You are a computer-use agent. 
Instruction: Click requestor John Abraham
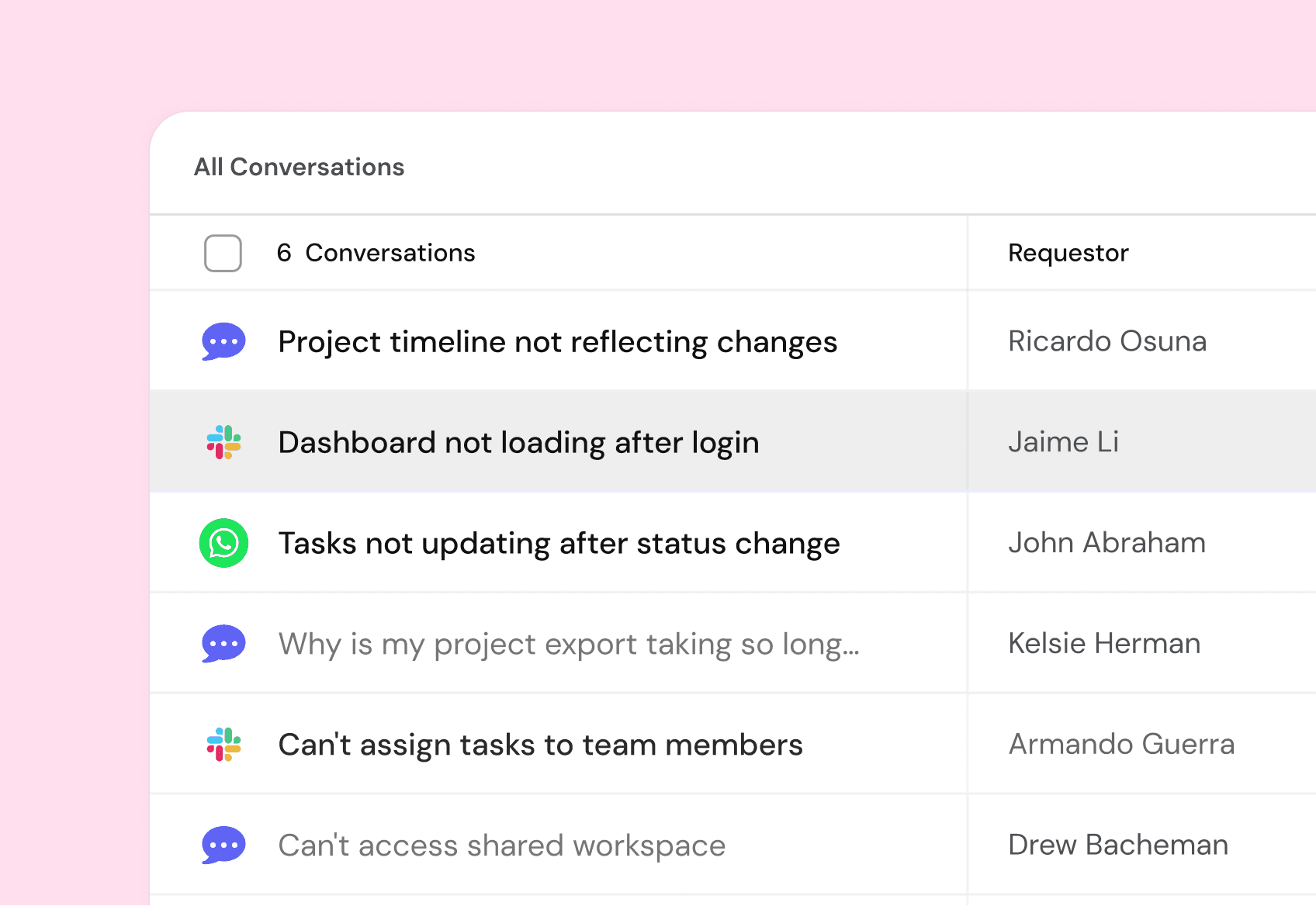[1106, 543]
